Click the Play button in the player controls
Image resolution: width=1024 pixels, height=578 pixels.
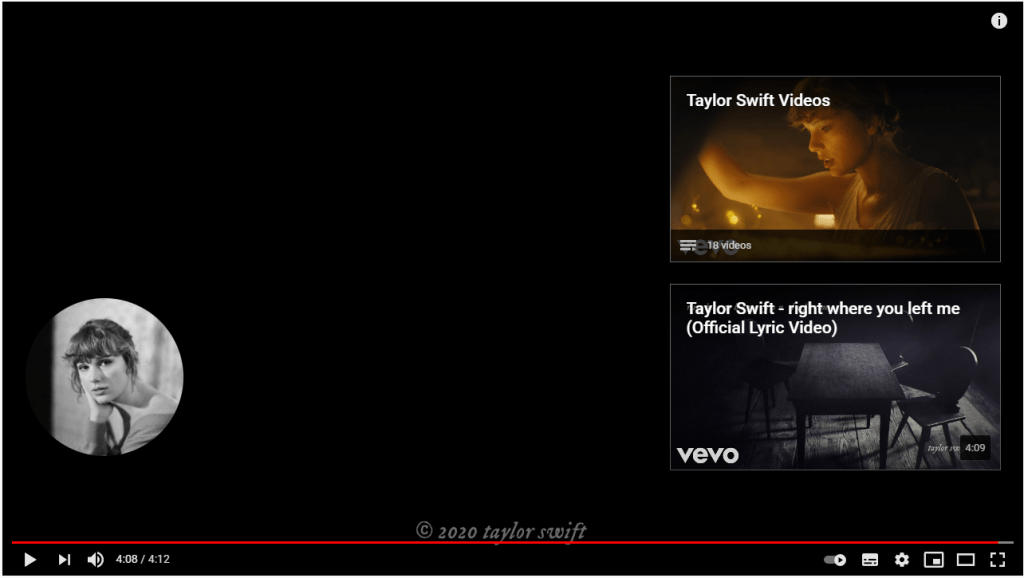29,560
